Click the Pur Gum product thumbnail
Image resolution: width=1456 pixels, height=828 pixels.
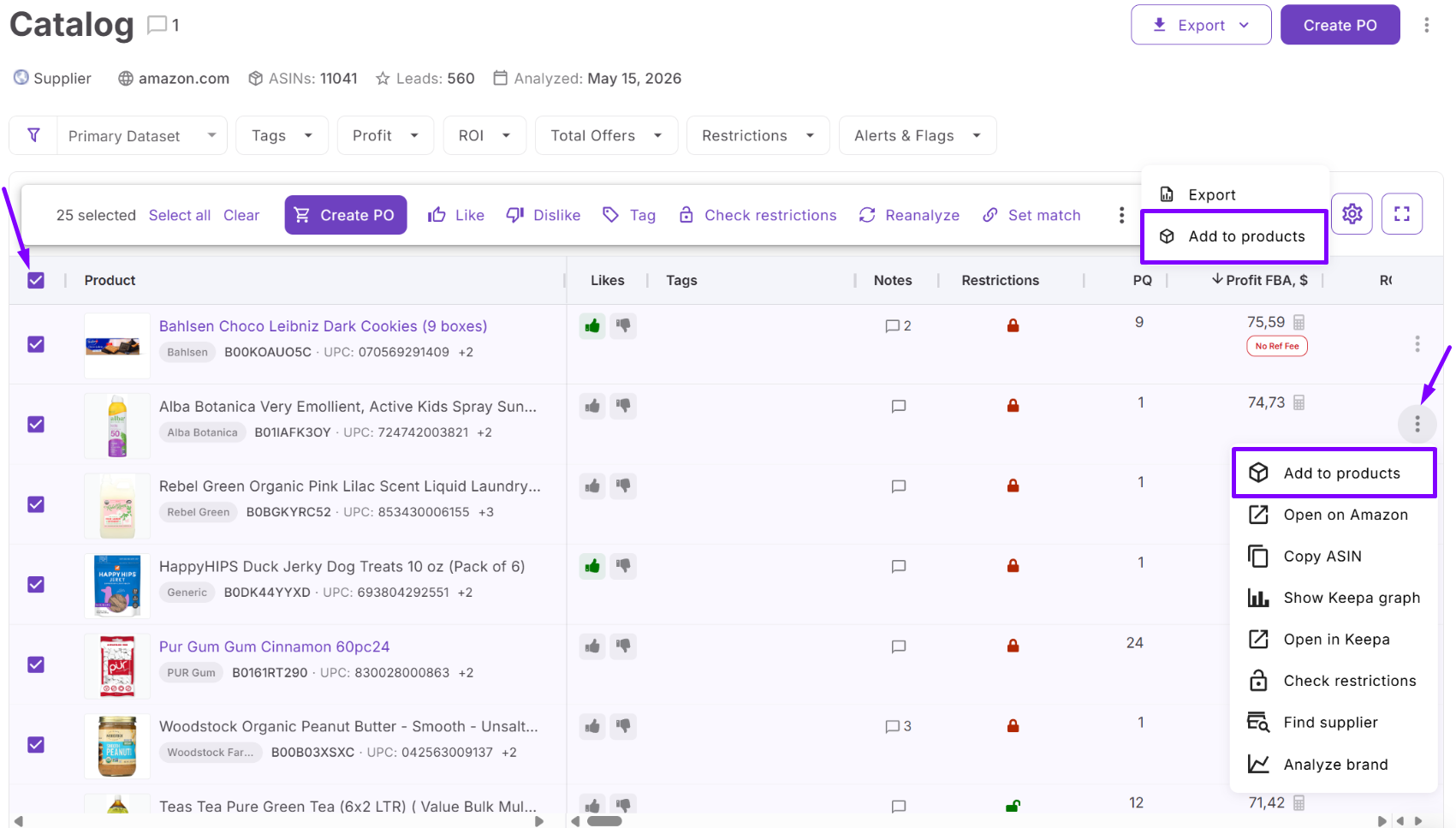point(117,665)
